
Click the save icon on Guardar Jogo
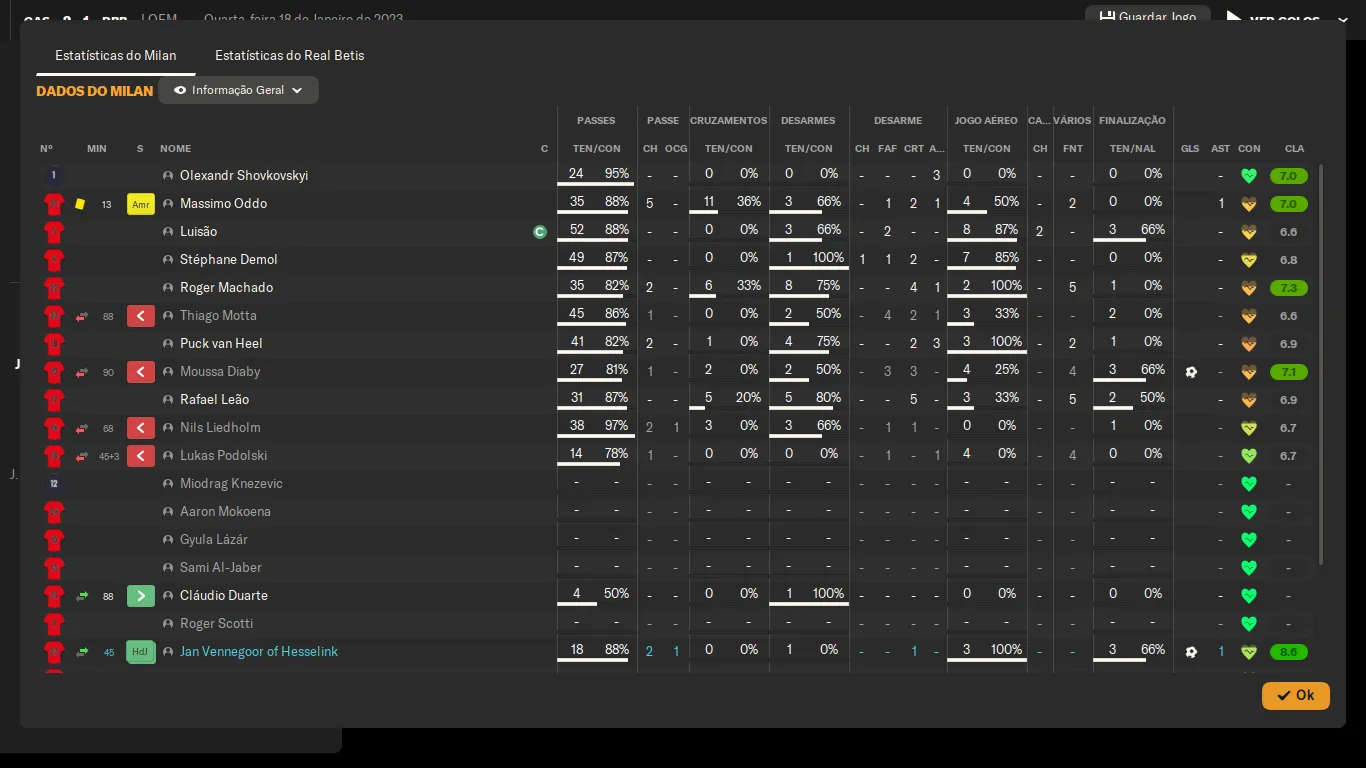pos(1107,17)
